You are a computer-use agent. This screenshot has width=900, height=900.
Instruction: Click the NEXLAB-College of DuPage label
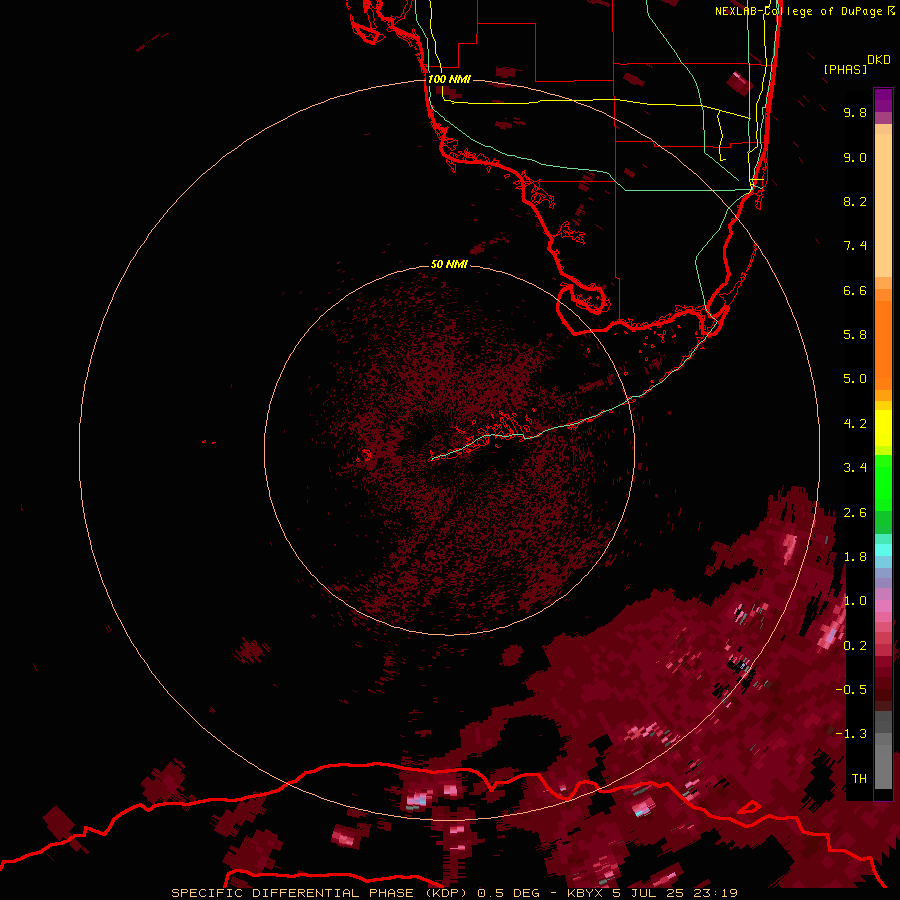[x=798, y=11]
